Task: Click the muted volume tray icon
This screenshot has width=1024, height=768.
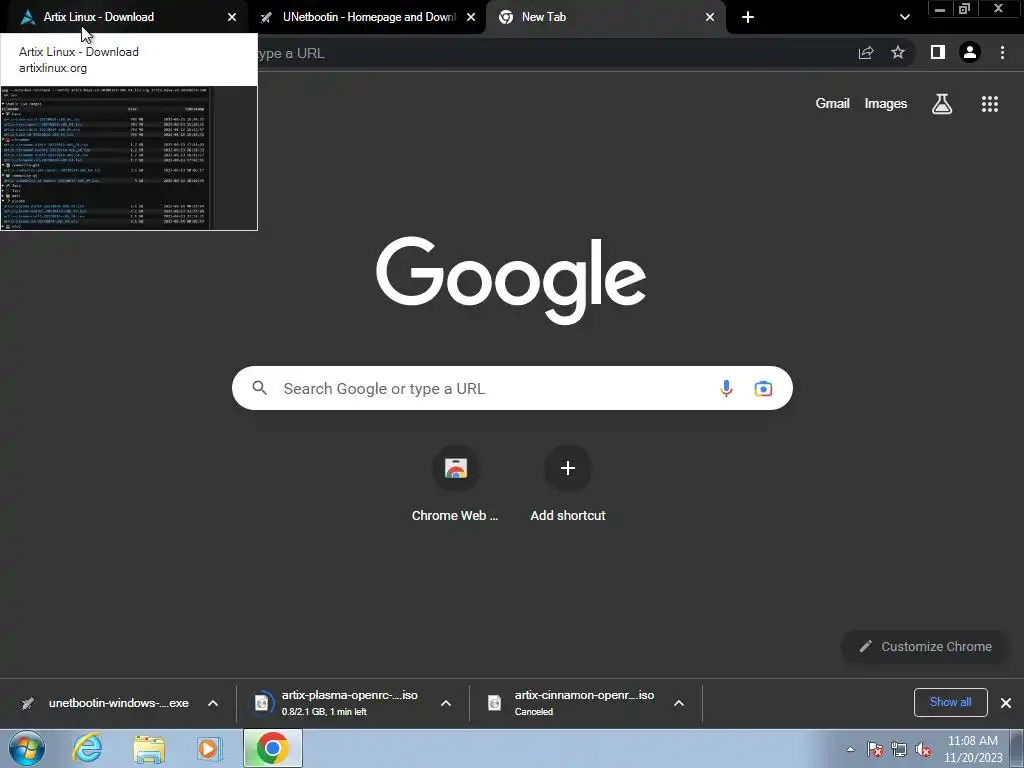Action: coord(923,749)
